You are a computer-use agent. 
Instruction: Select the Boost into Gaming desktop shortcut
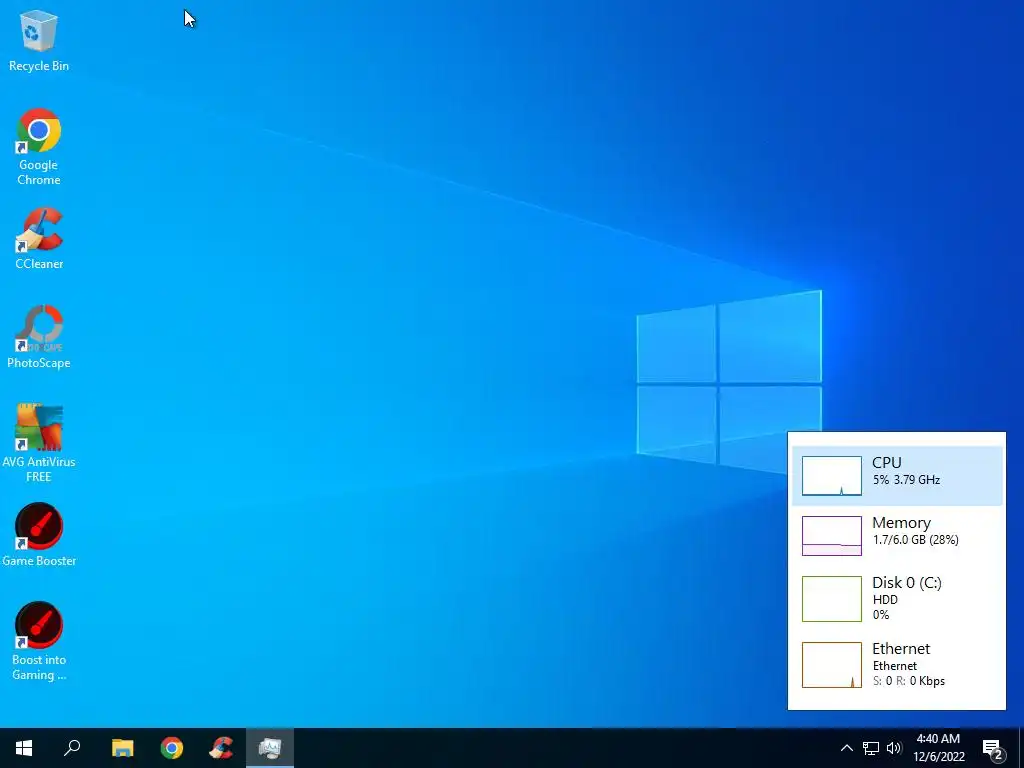(x=39, y=641)
